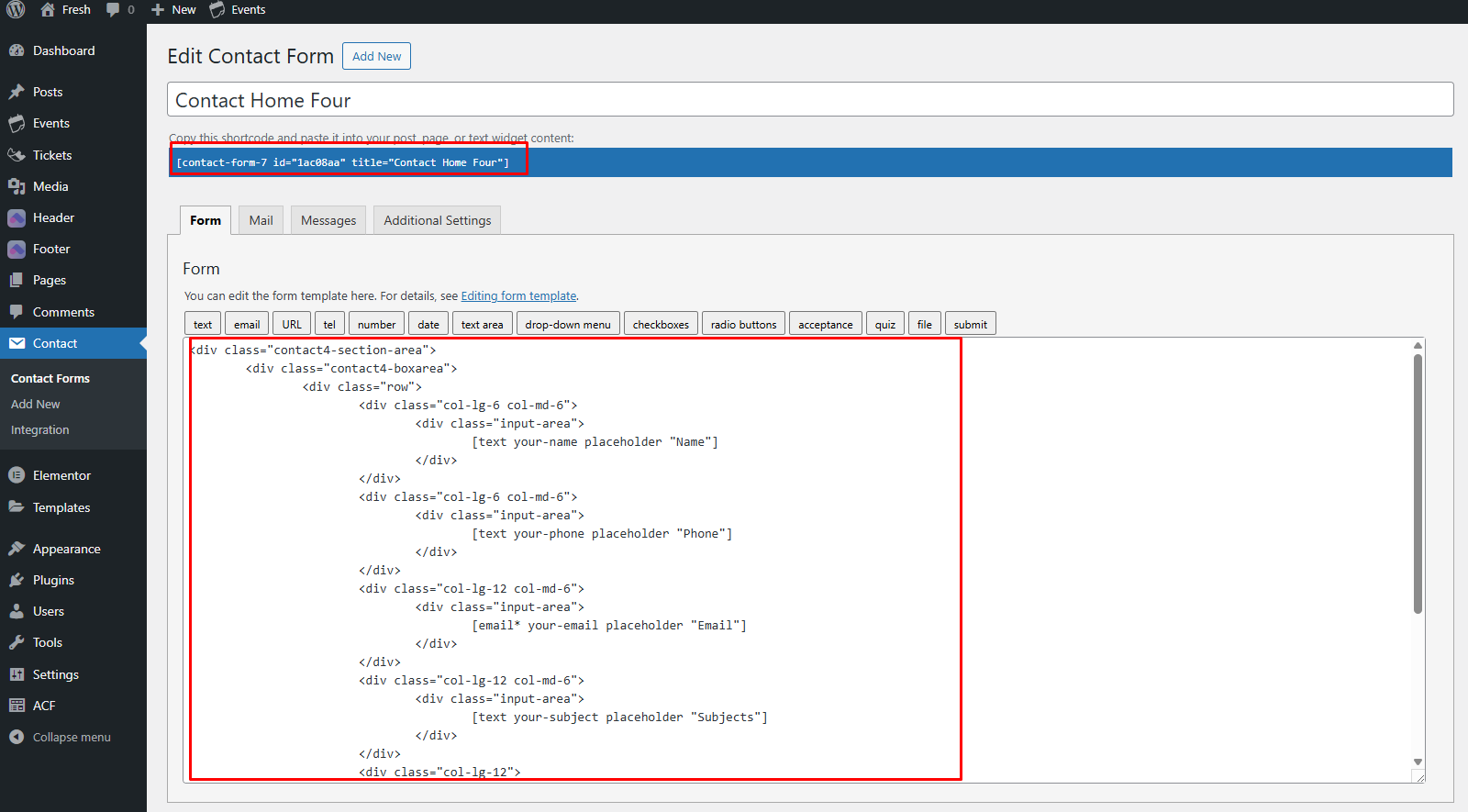
Task: Click the Comments speech bubble icon in sidebar
Action: [17, 312]
